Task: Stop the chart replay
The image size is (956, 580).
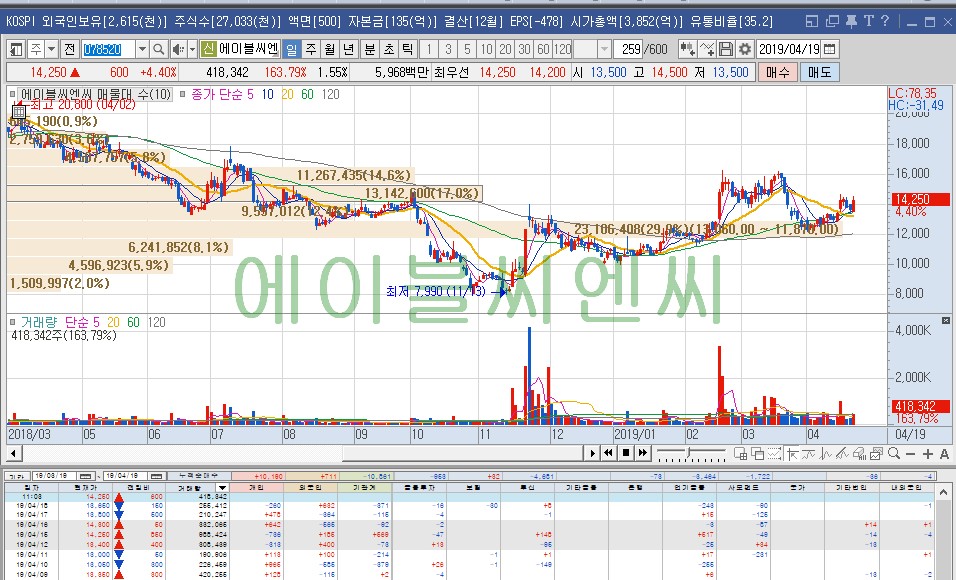Action: click(626, 453)
